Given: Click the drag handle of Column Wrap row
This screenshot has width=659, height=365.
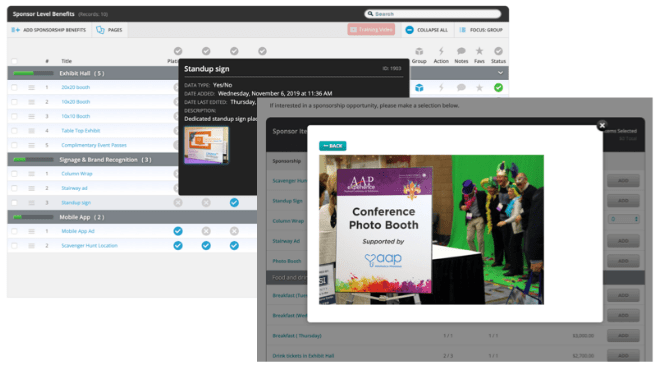Looking at the screenshot, I should [x=32, y=174].
